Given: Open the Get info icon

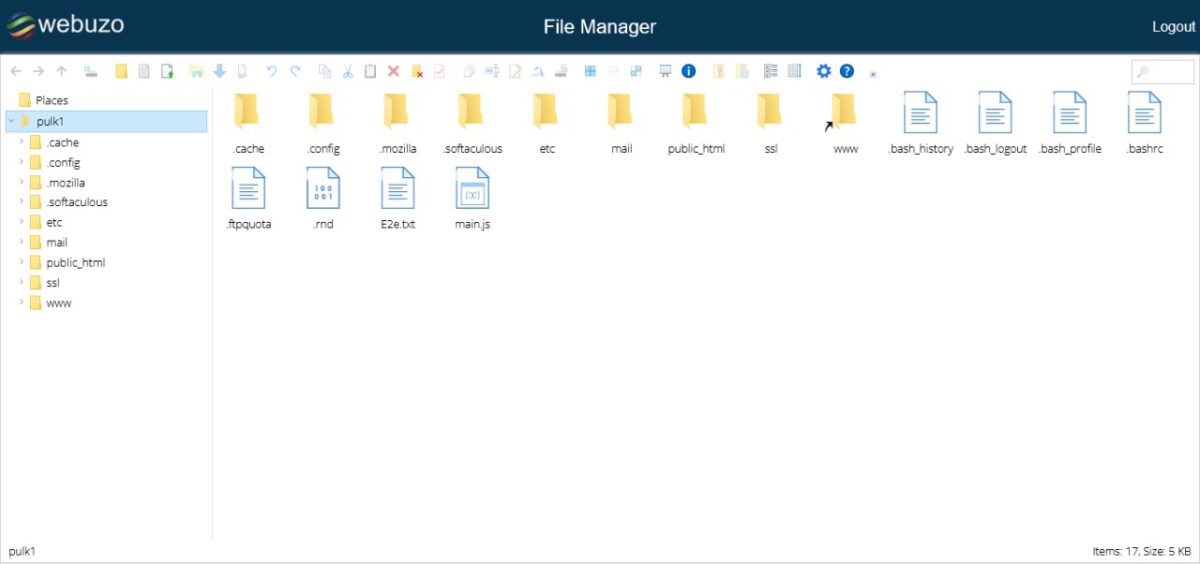Looking at the screenshot, I should 688,71.
